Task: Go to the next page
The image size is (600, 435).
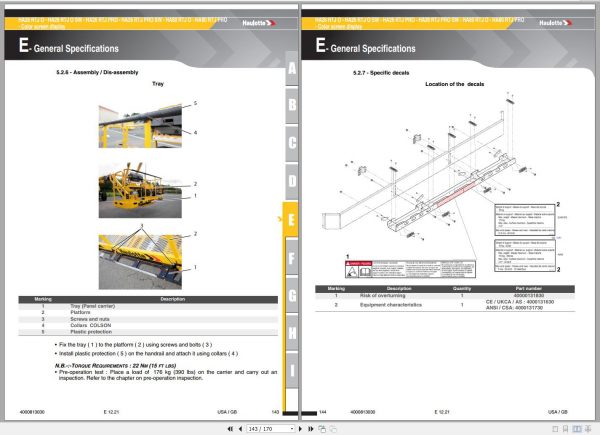Action: point(300,429)
